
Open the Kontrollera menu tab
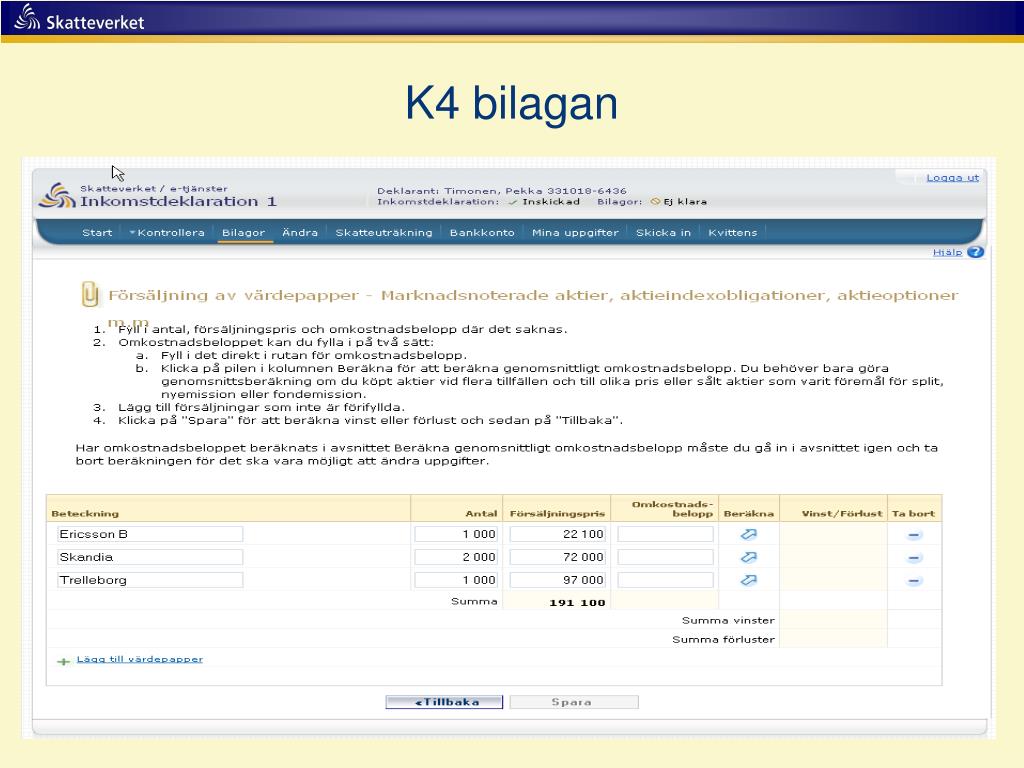click(x=167, y=232)
